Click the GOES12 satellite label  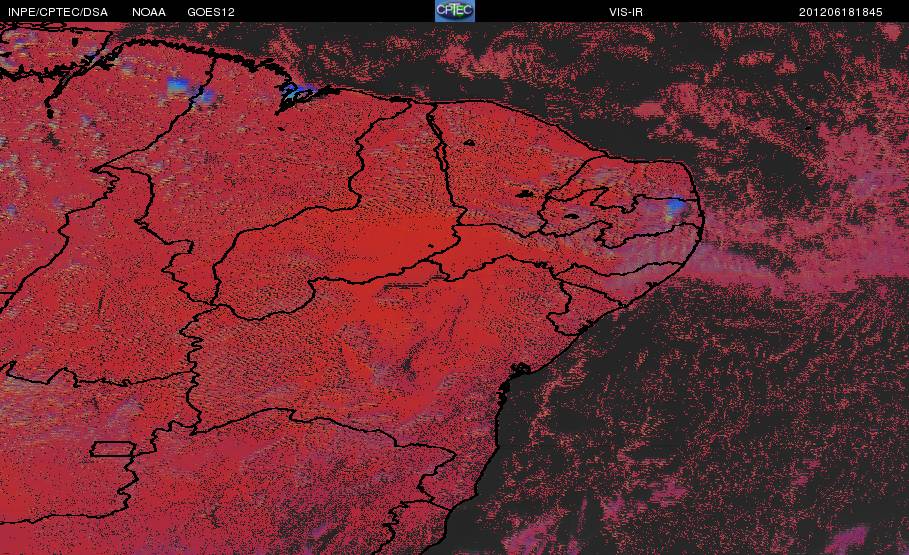pyautogui.click(x=211, y=12)
